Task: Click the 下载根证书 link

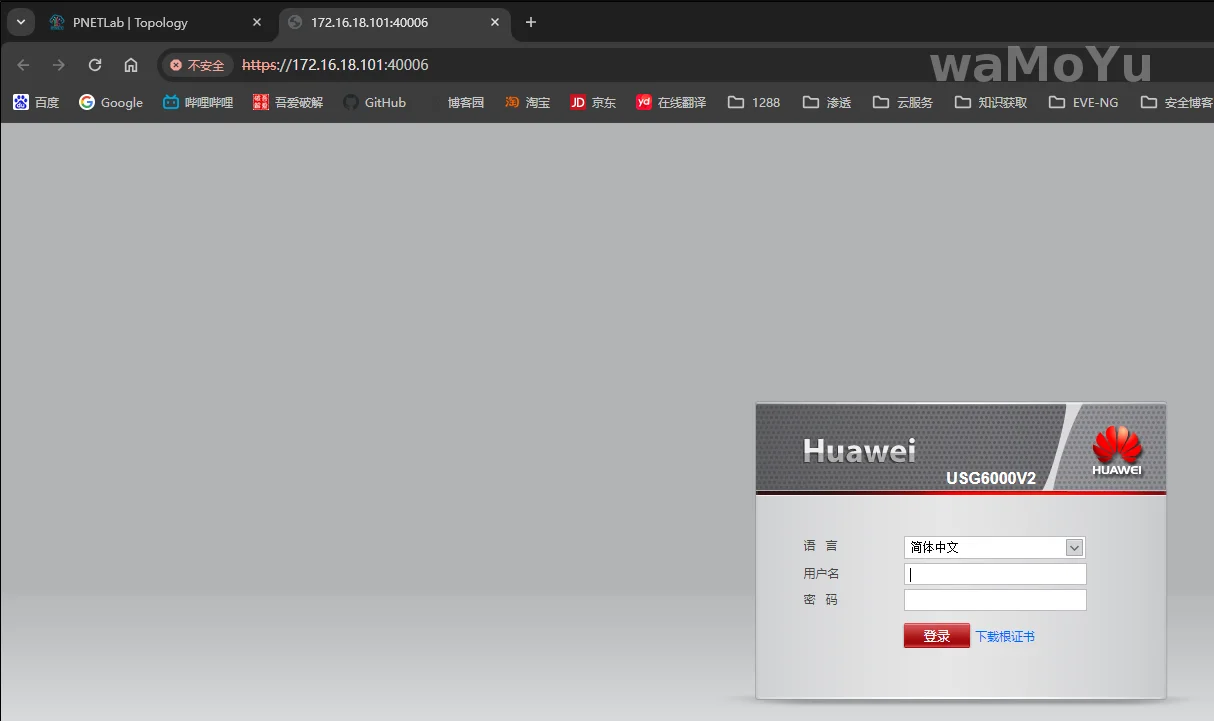Action: [1005, 636]
